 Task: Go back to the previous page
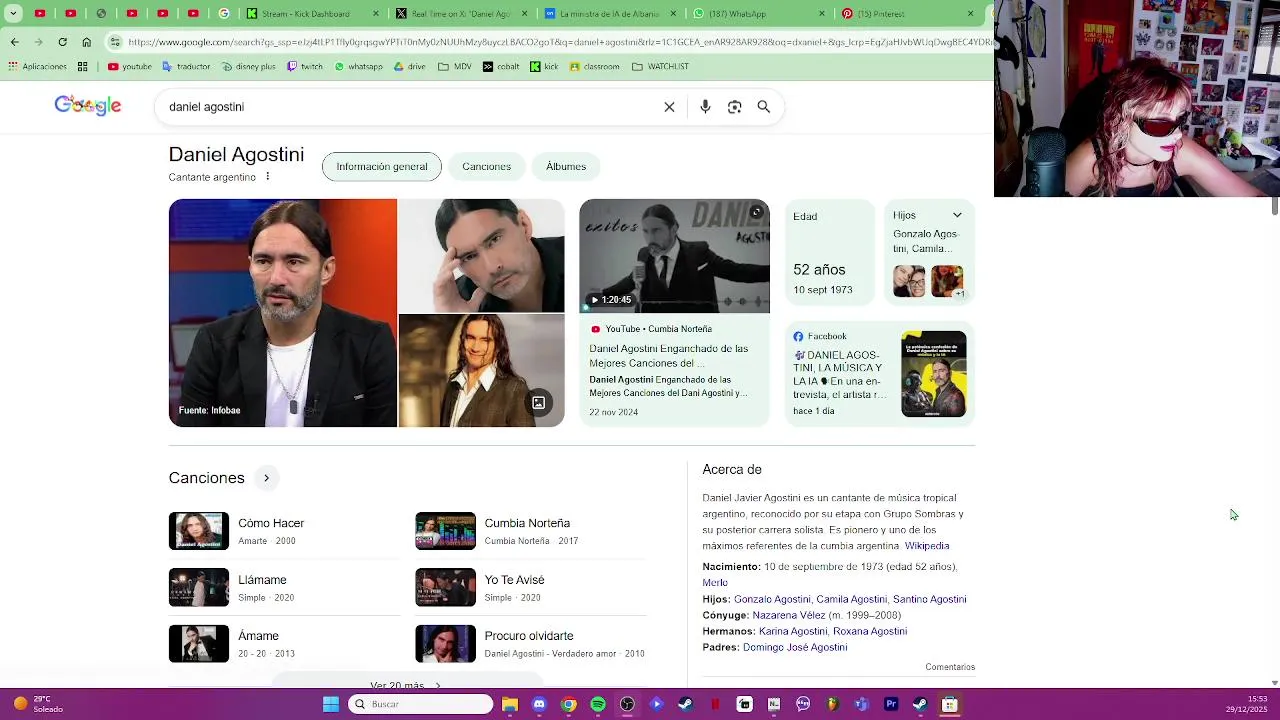point(14,42)
